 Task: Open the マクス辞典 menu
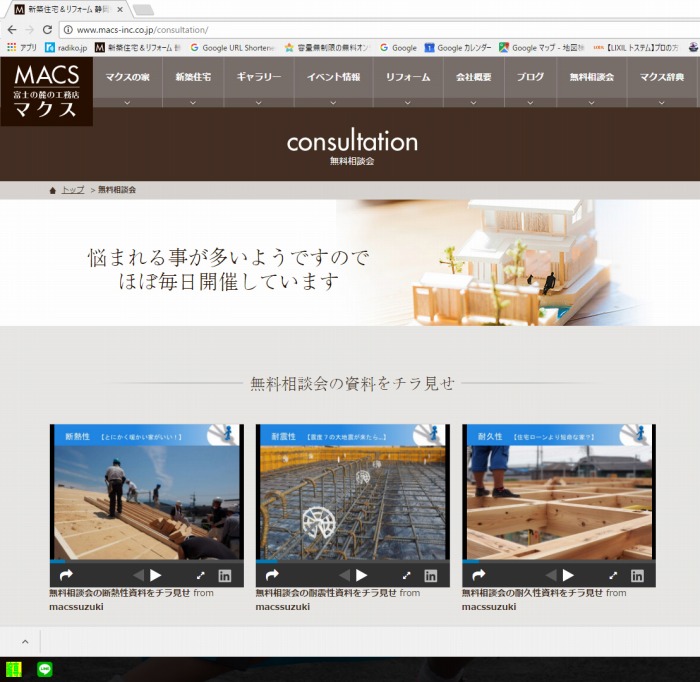tap(662, 77)
